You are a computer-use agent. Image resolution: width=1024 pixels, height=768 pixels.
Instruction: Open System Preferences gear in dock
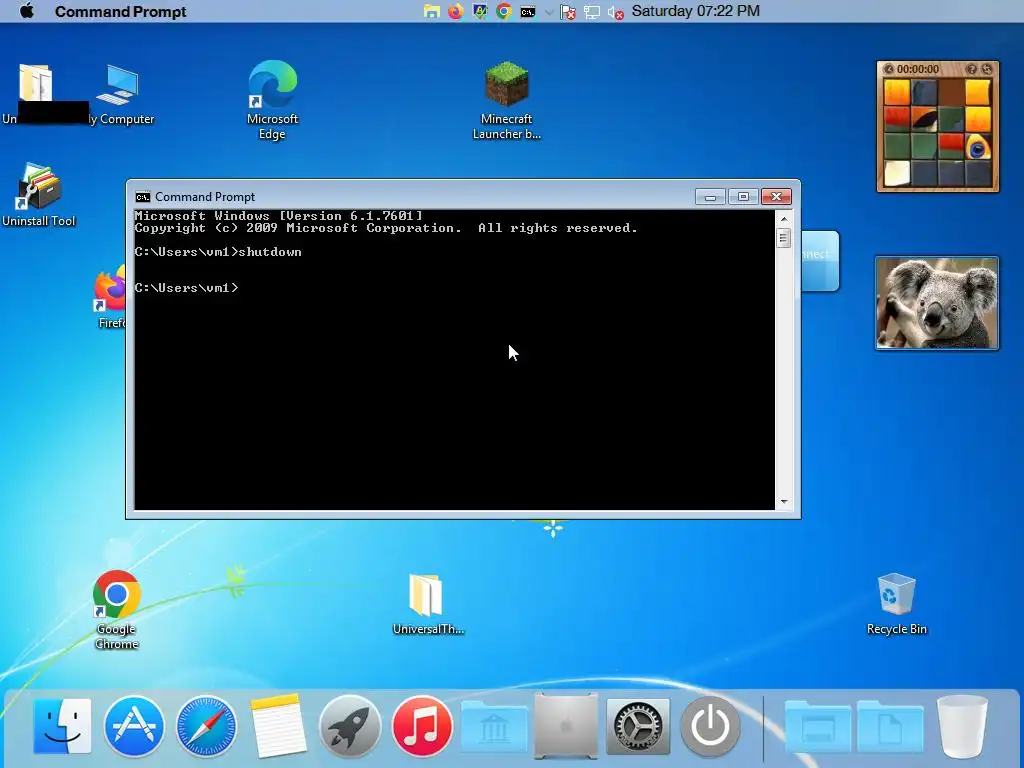pyautogui.click(x=638, y=726)
